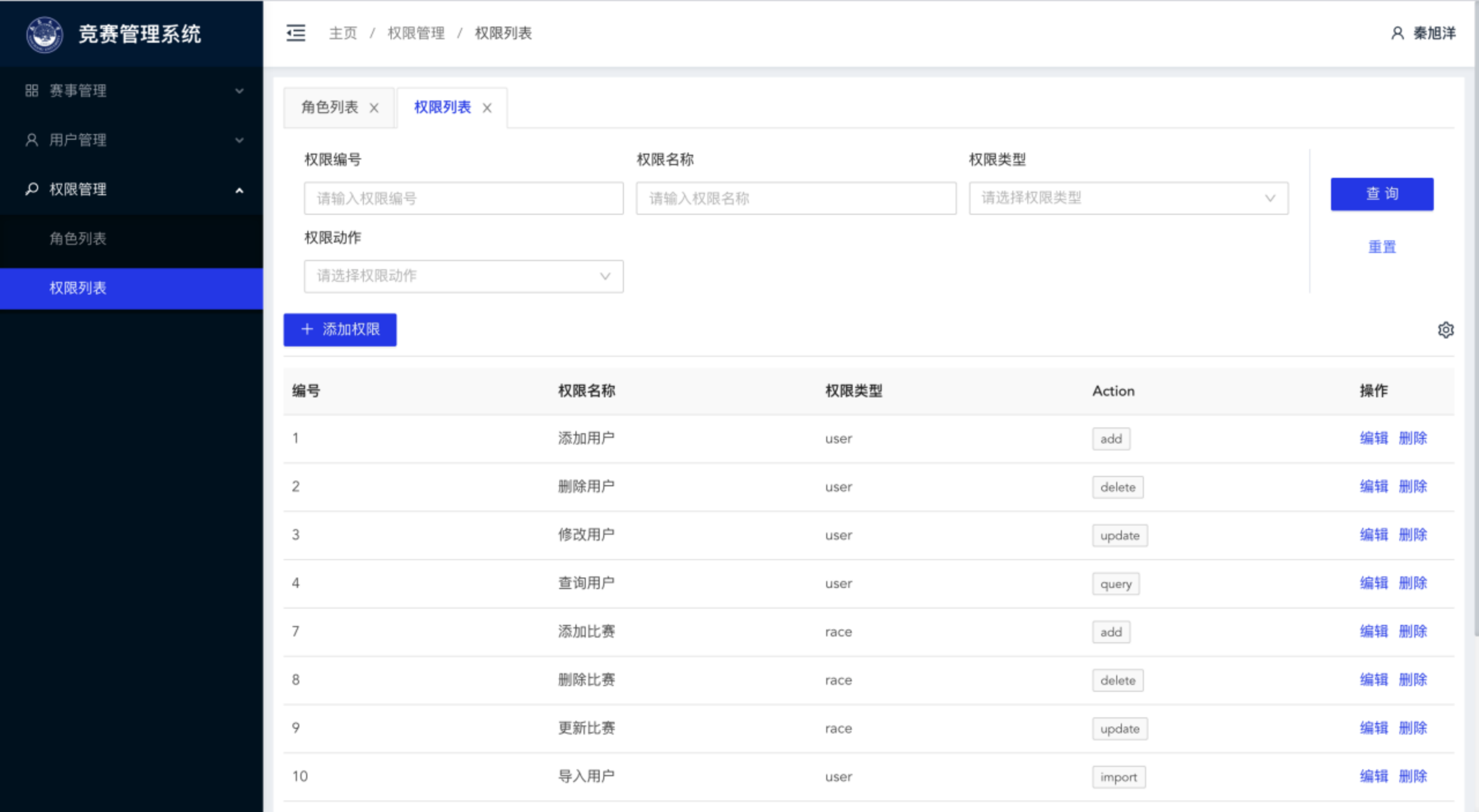
Task: Close the 权限列表 tab with its X
Action: pyautogui.click(x=487, y=108)
